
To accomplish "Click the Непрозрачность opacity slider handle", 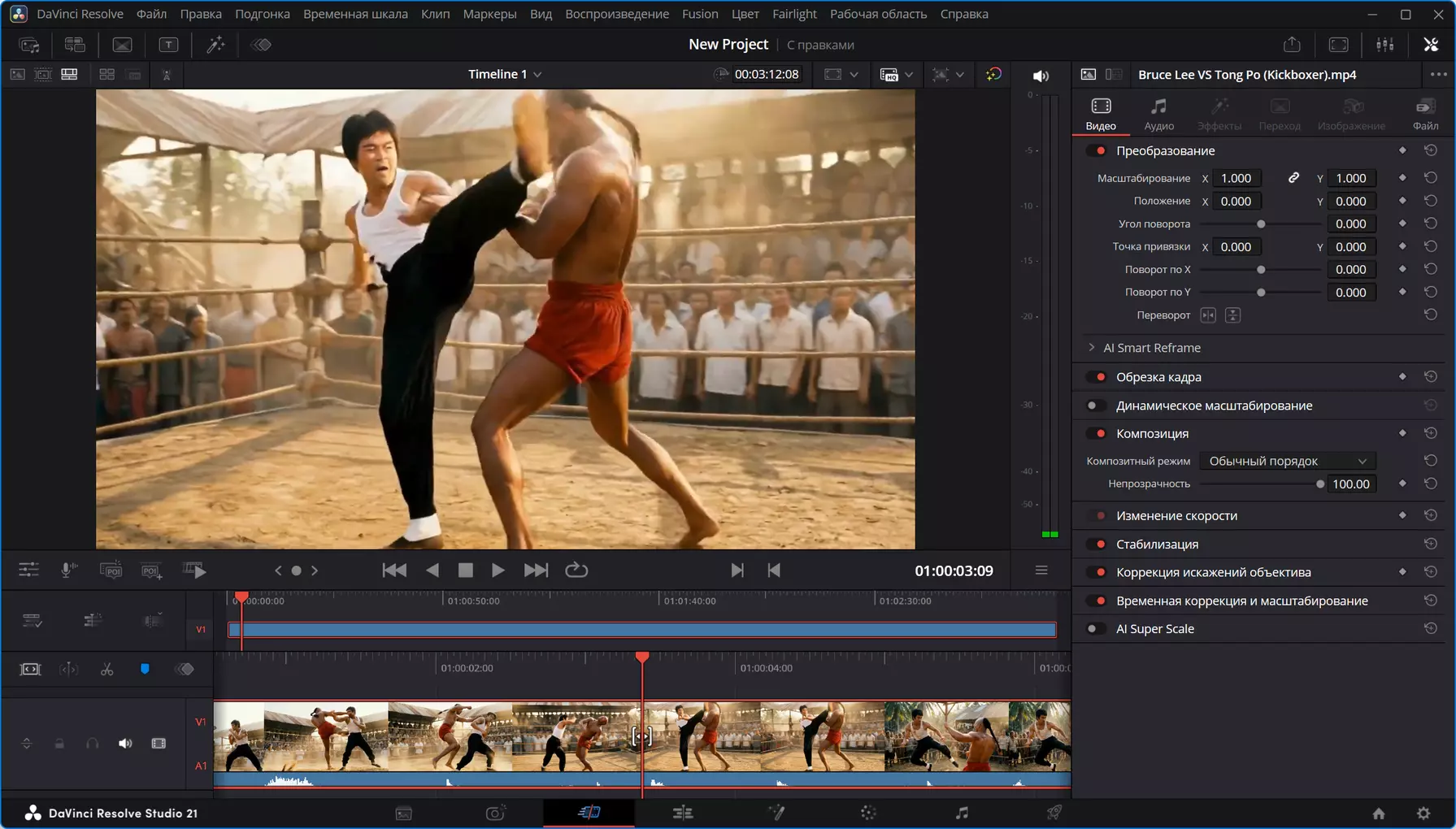I will [1320, 484].
